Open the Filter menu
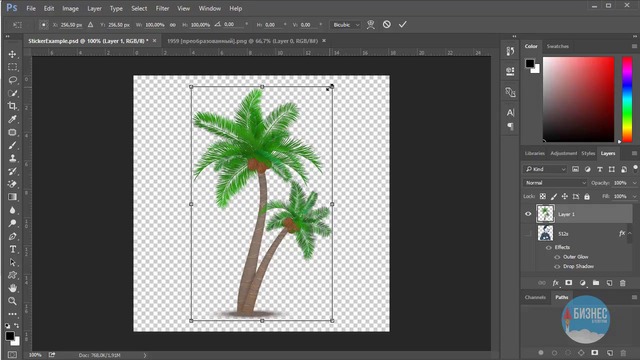Screen dimensions: 640x360 coord(162,8)
